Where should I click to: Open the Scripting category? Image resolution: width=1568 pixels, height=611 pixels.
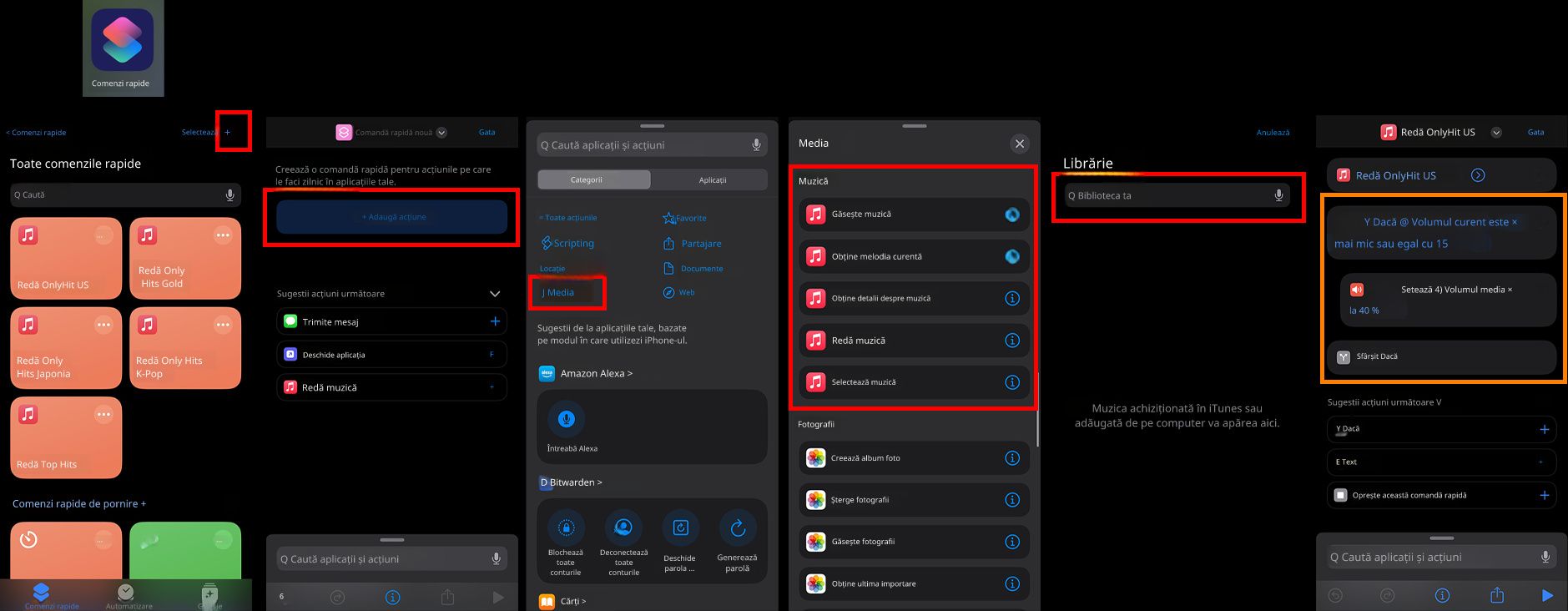click(x=567, y=244)
